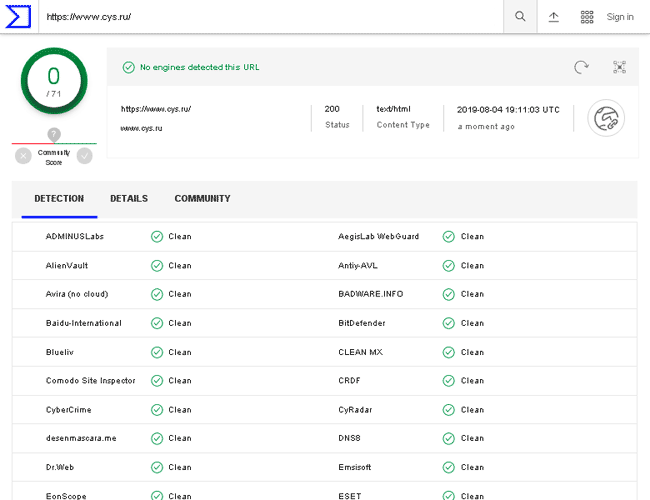Select the 'ADMINUSLabs' engine name

pyautogui.click(x=75, y=236)
